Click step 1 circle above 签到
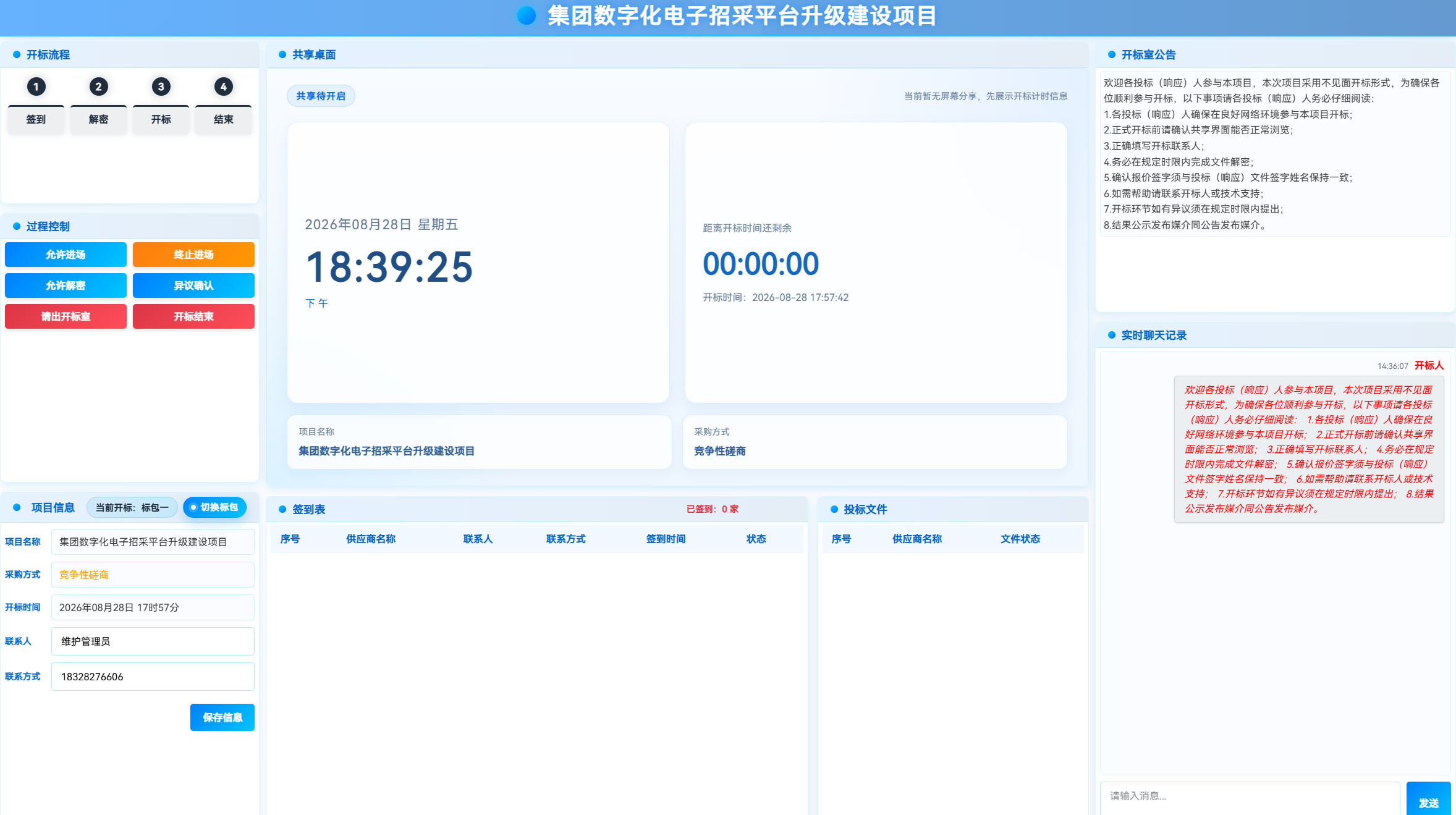Screen dimensions: 1456x815 pos(36,87)
